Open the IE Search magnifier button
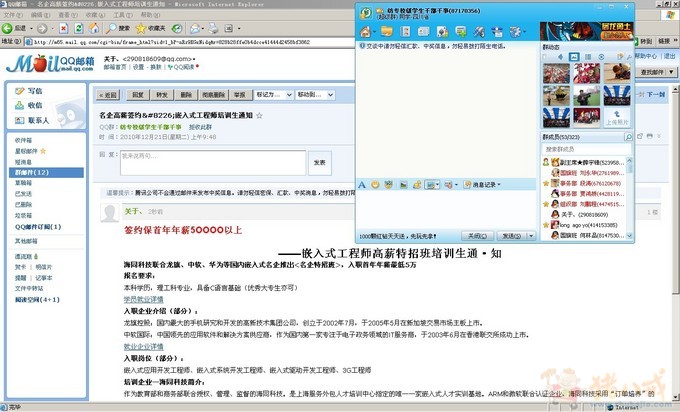This screenshot has width=680, height=412. tap(118, 29)
